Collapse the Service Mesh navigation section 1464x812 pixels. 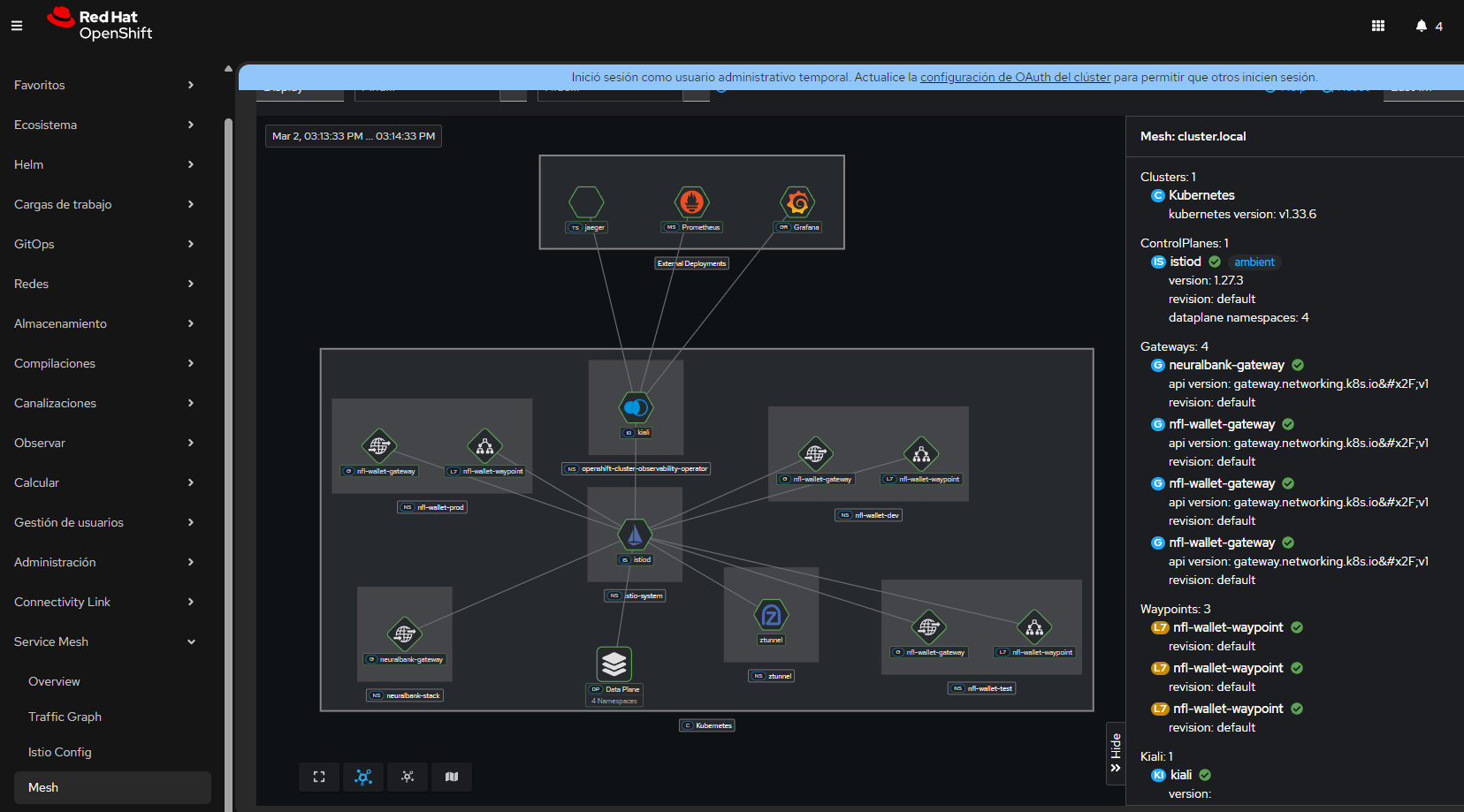pos(104,641)
